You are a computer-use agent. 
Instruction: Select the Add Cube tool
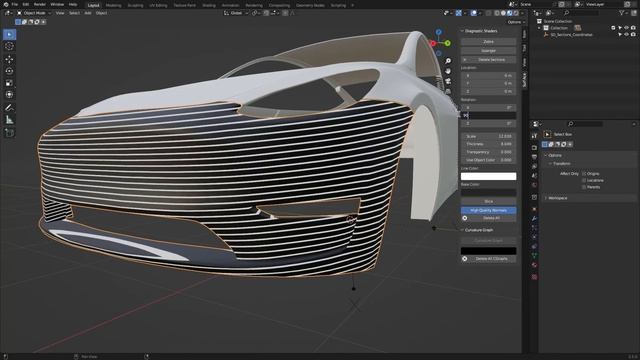(9, 133)
